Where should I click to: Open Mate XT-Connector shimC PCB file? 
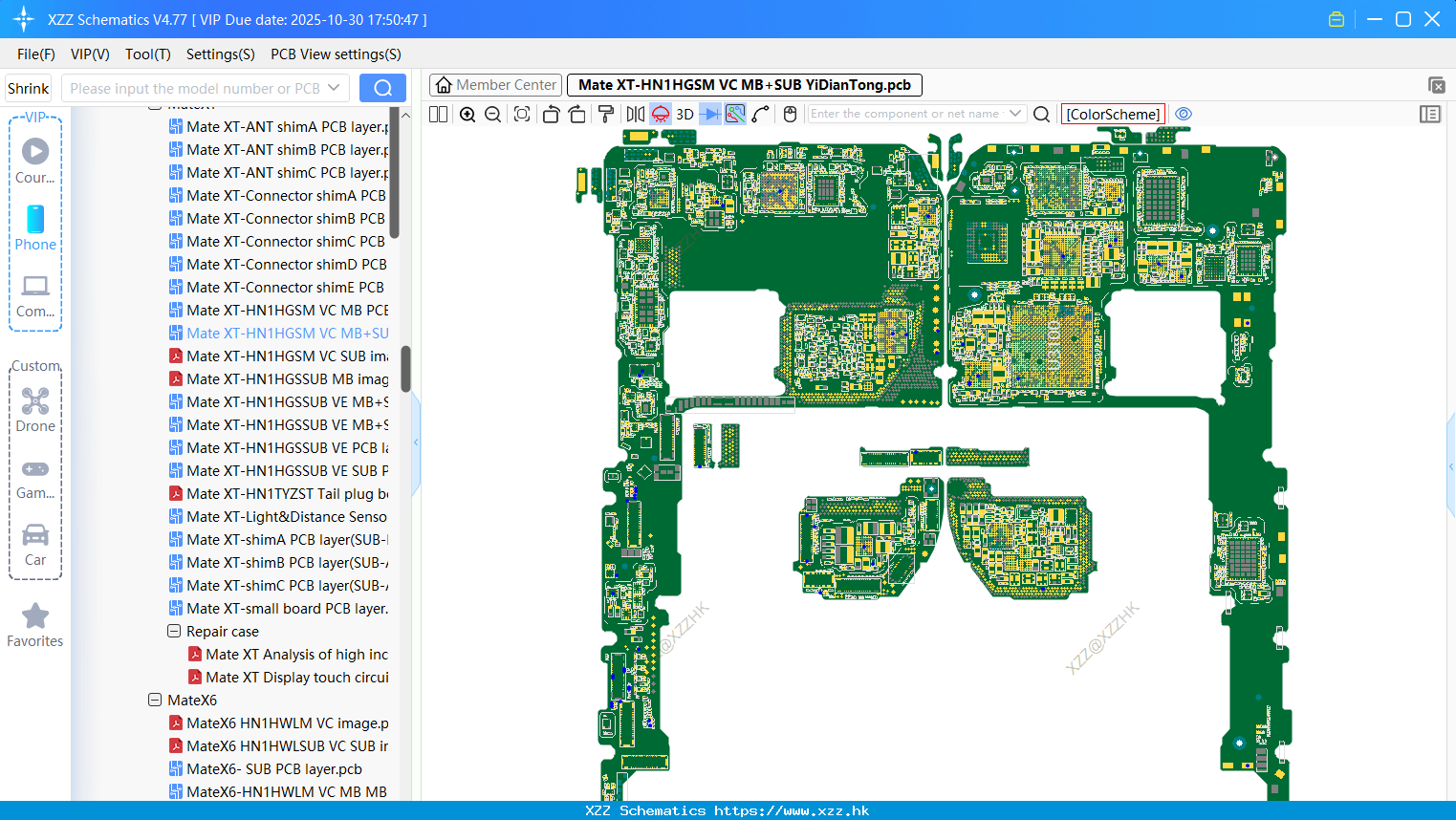[x=278, y=241]
